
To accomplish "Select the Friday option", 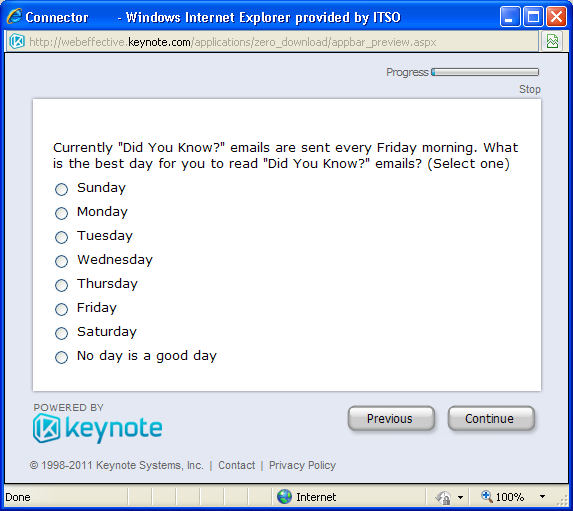I will click(x=61, y=309).
